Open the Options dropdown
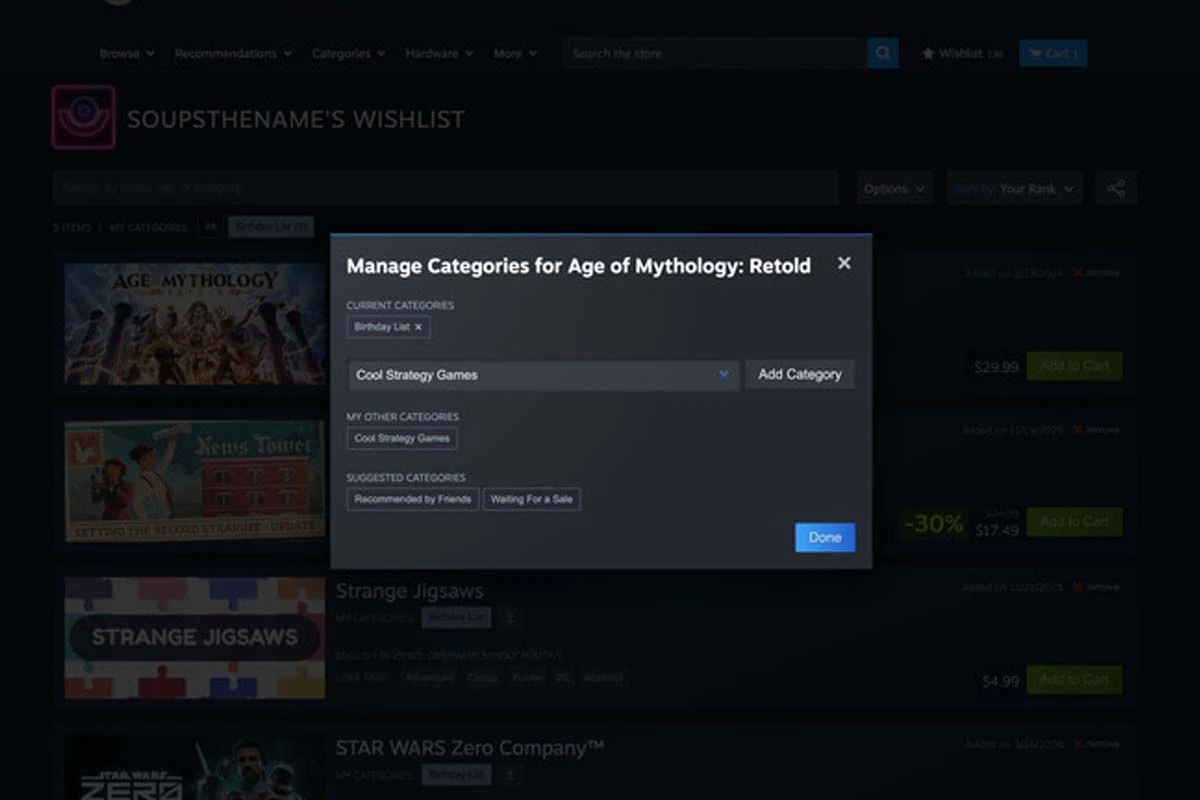Image resolution: width=1200 pixels, height=800 pixels. [894, 188]
